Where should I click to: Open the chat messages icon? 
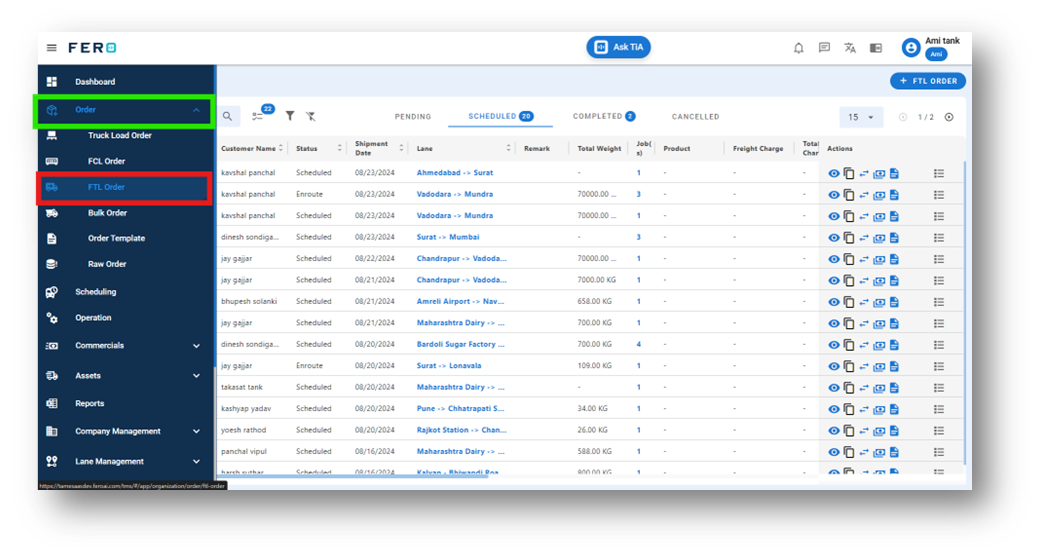pos(824,48)
